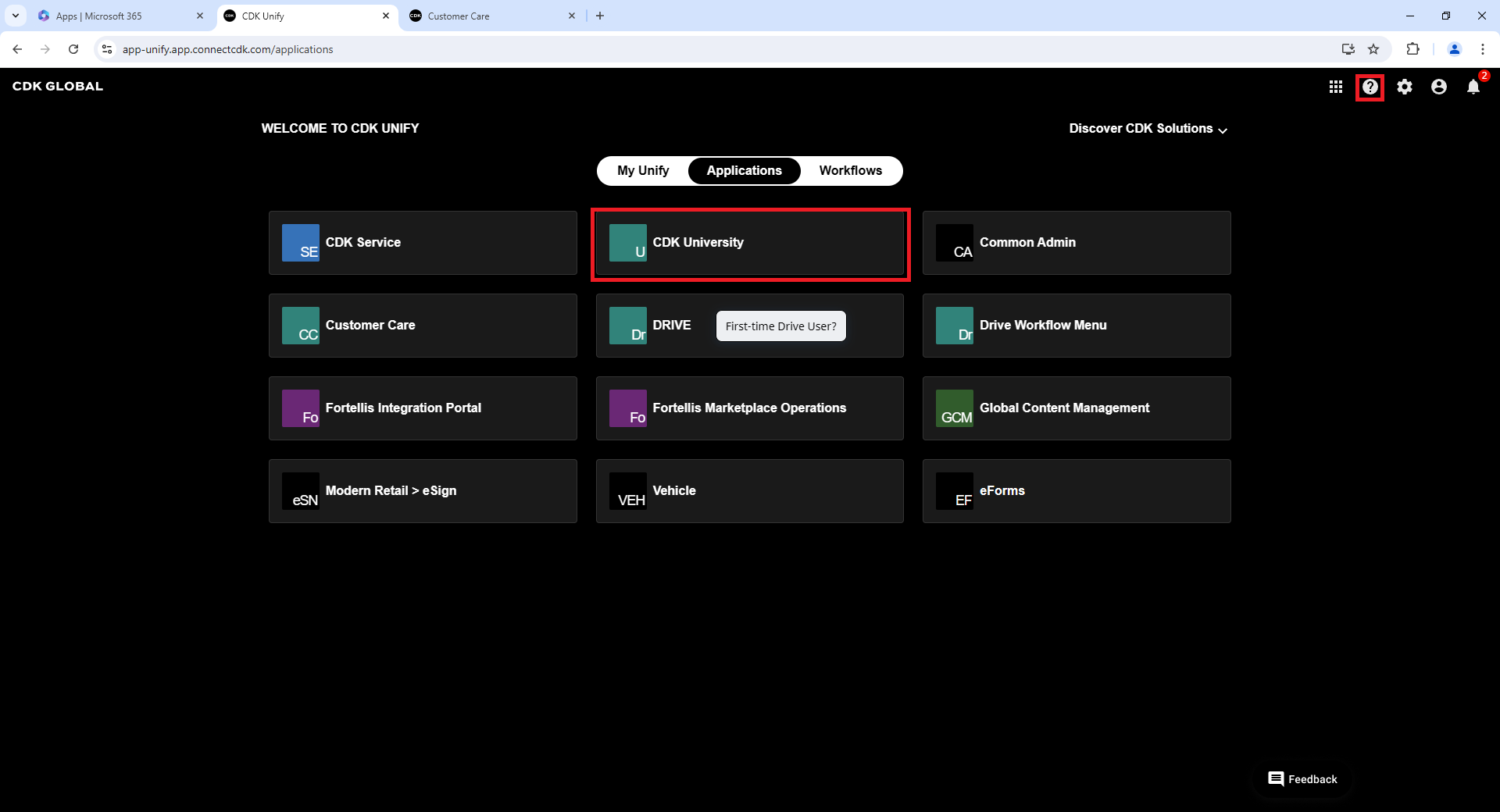Click the Fortellis Integration Portal label text
The height and width of the screenshot is (812, 1500).
click(x=403, y=408)
